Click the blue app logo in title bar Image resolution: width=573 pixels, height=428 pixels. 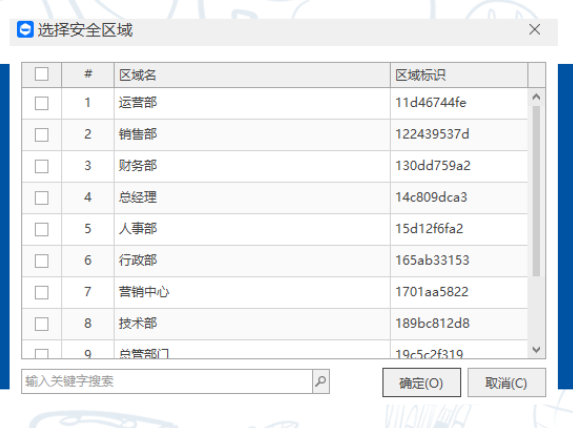tap(25, 30)
